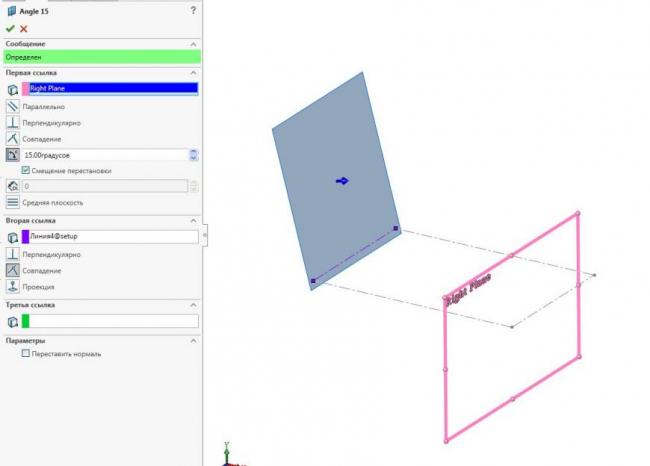Click the blue direction arrow on the plane

coord(342,181)
